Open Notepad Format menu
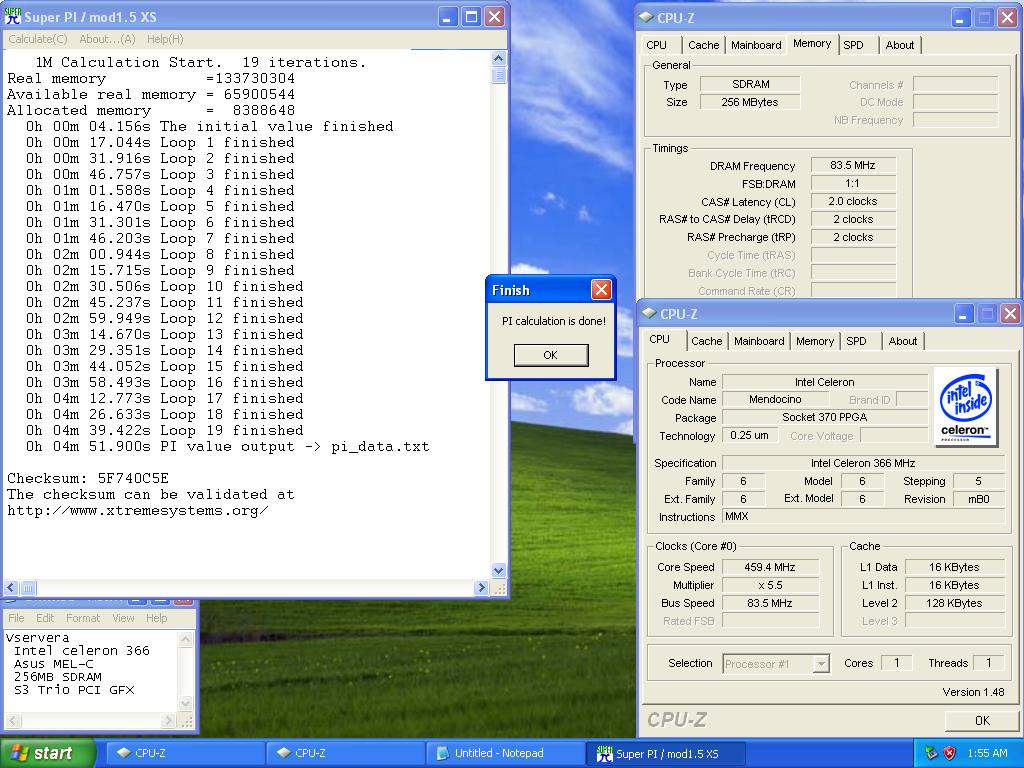Image resolution: width=1024 pixels, height=768 pixels. pos(83,618)
